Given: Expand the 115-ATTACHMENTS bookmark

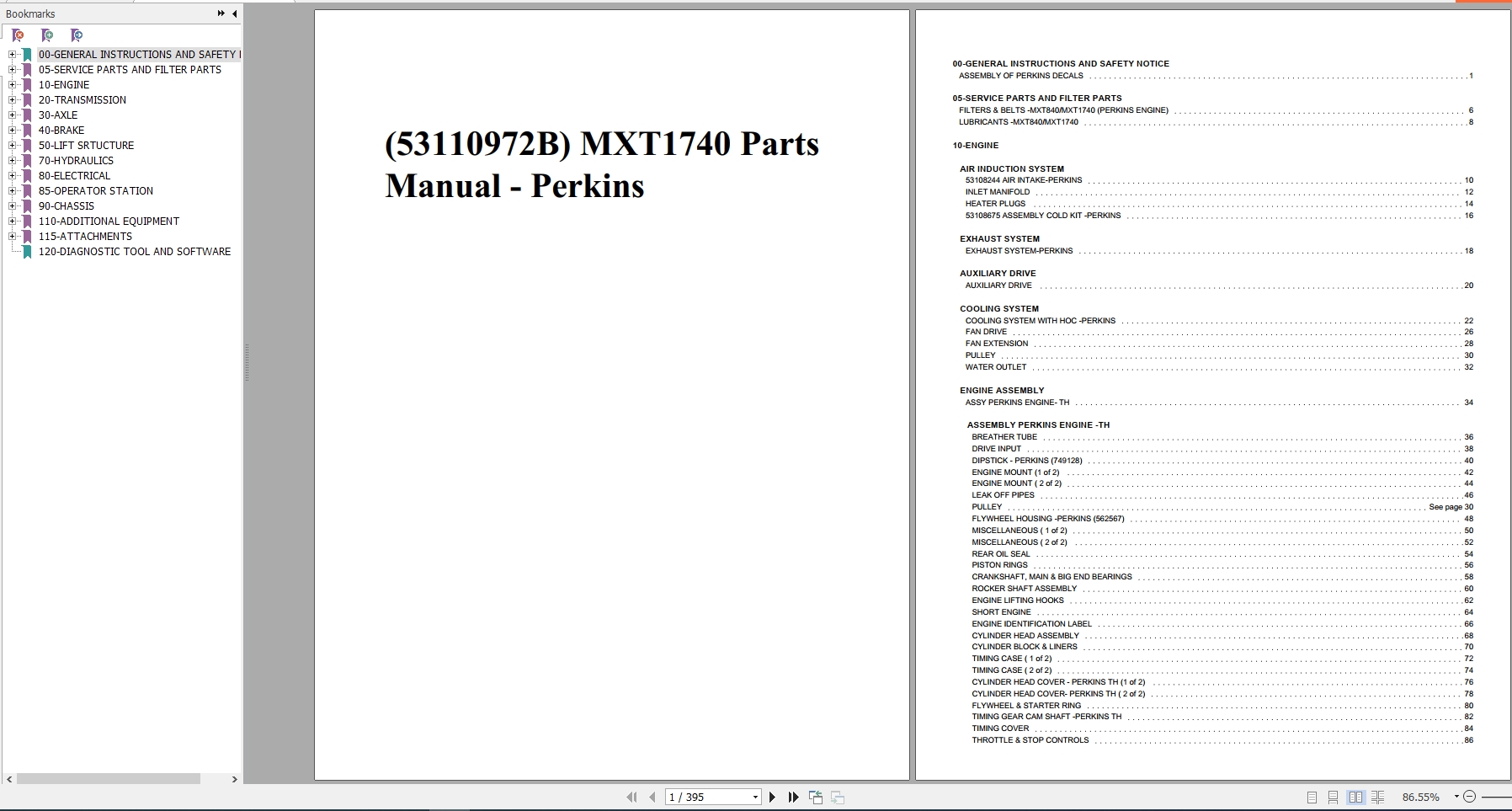Looking at the screenshot, I should pos(12,237).
